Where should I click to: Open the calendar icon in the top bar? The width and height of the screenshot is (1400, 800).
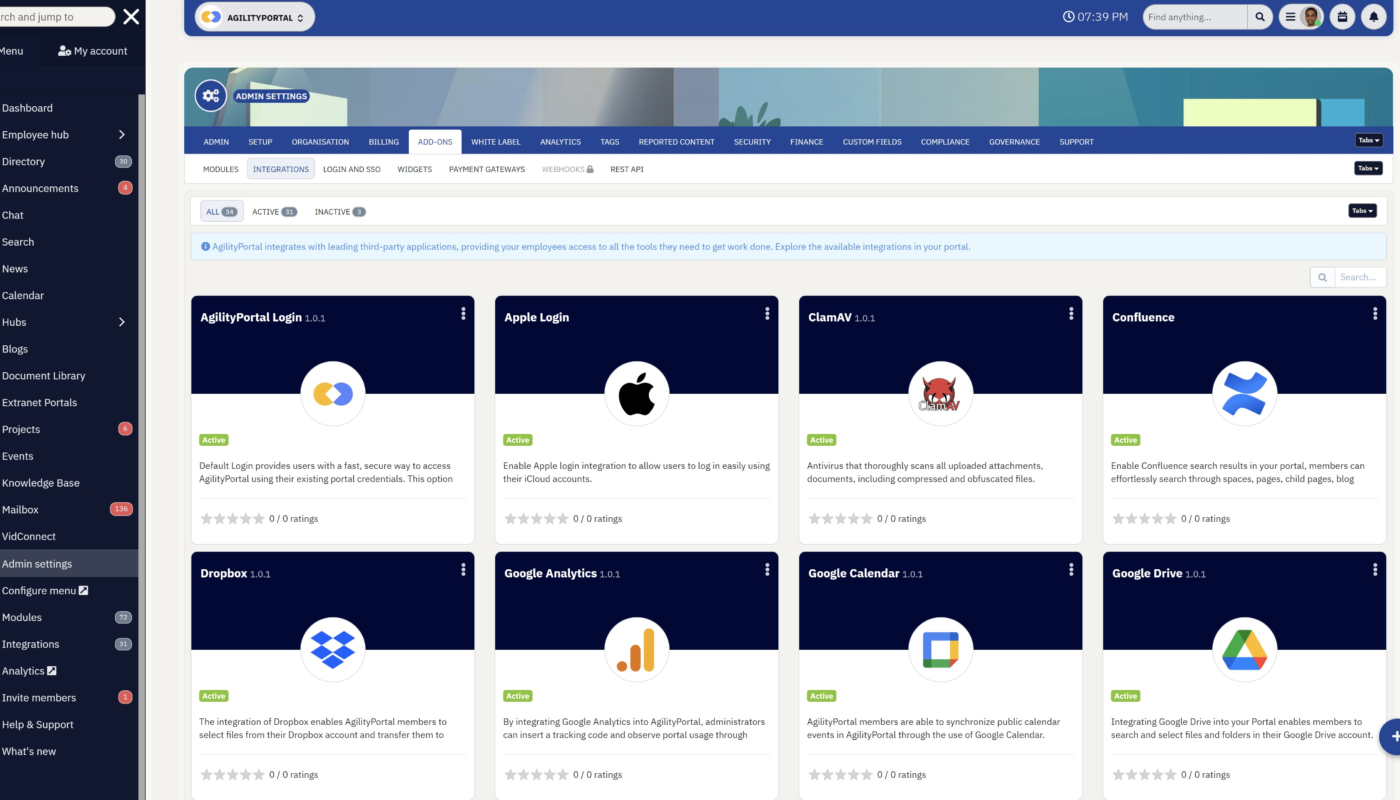point(1343,17)
